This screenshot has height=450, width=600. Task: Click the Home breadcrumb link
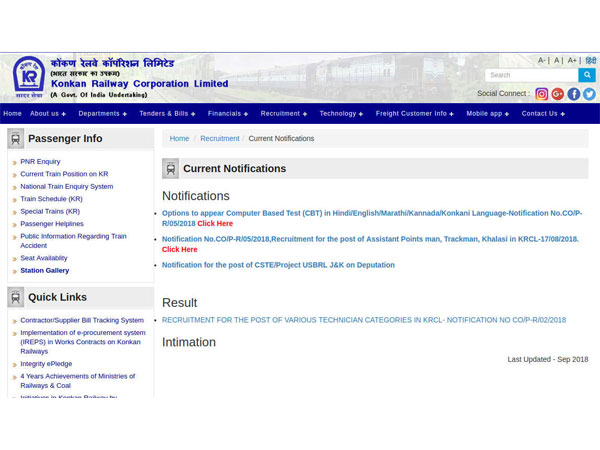point(179,139)
